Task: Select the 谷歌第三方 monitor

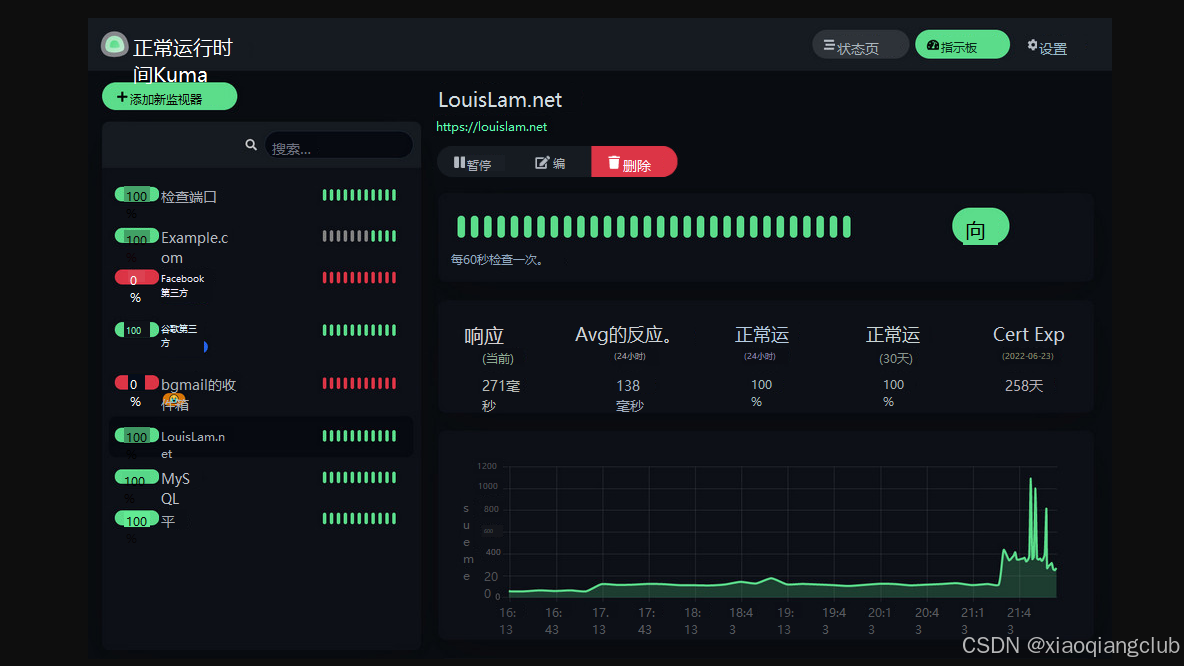Action: click(261, 335)
